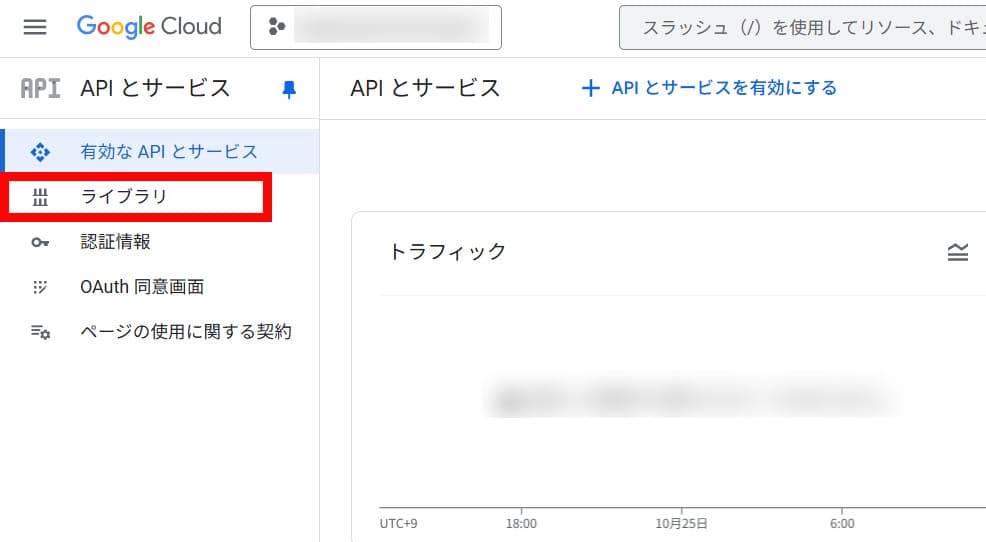Open the hamburger navigation menu

coord(35,27)
